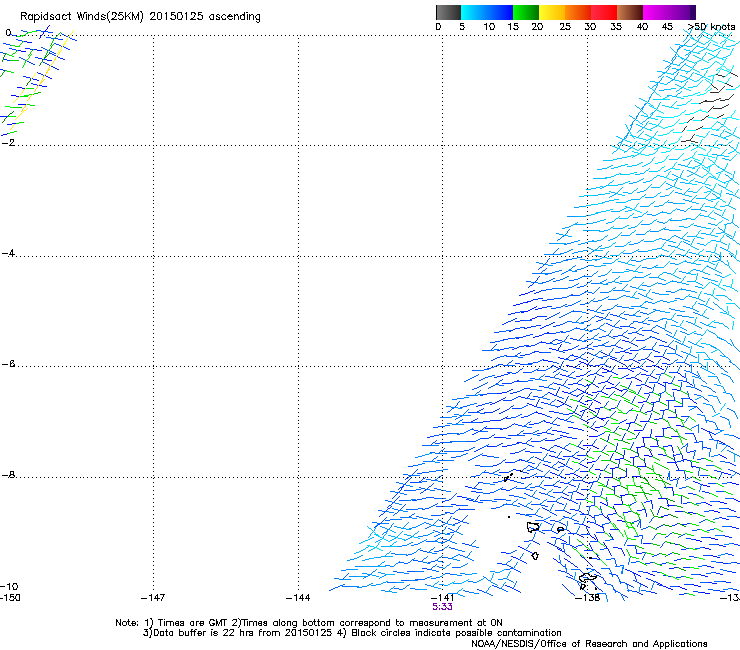Screen dimensions: 740x650
Task: Click the '>50 knots' legend label
Action: click(x=712, y=27)
